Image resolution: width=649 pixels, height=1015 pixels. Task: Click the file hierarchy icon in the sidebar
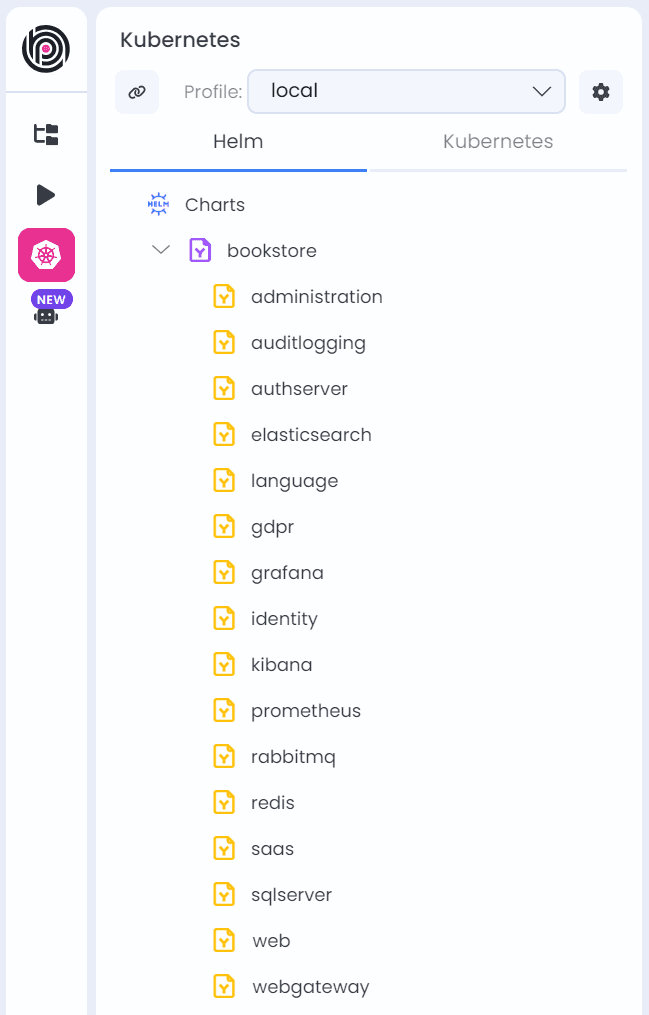point(46,133)
